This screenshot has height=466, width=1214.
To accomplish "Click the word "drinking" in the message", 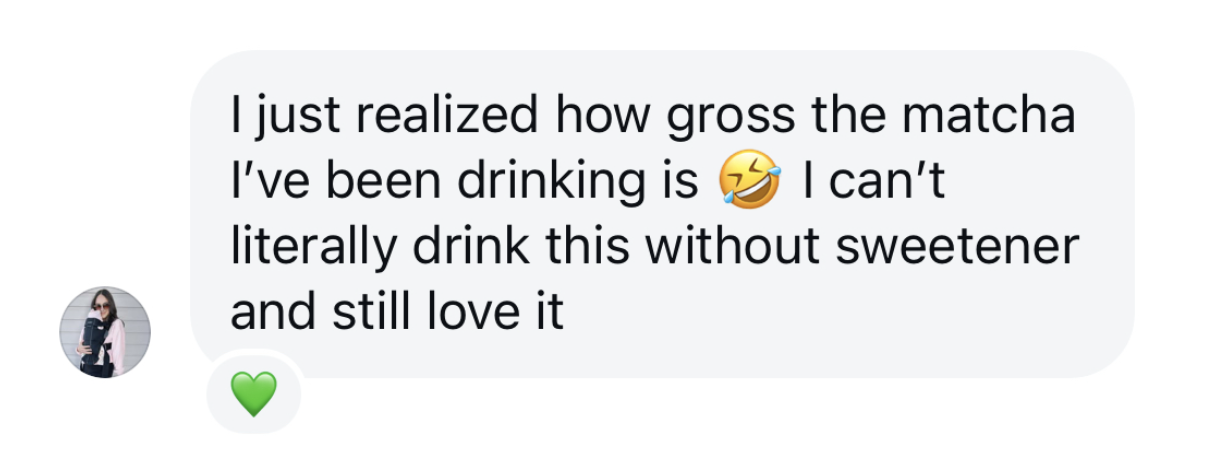I will [x=554, y=184].
